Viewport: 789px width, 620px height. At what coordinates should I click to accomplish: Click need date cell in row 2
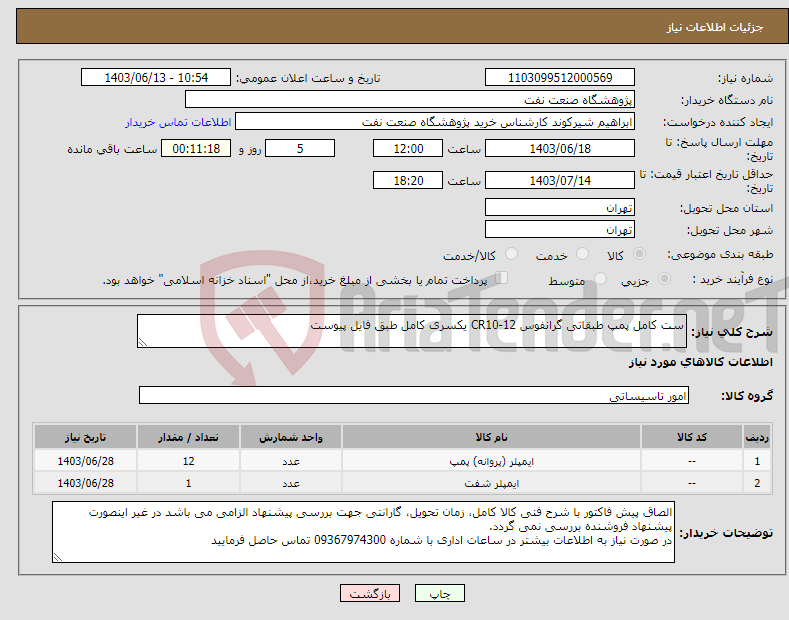(x=86, y=483)
